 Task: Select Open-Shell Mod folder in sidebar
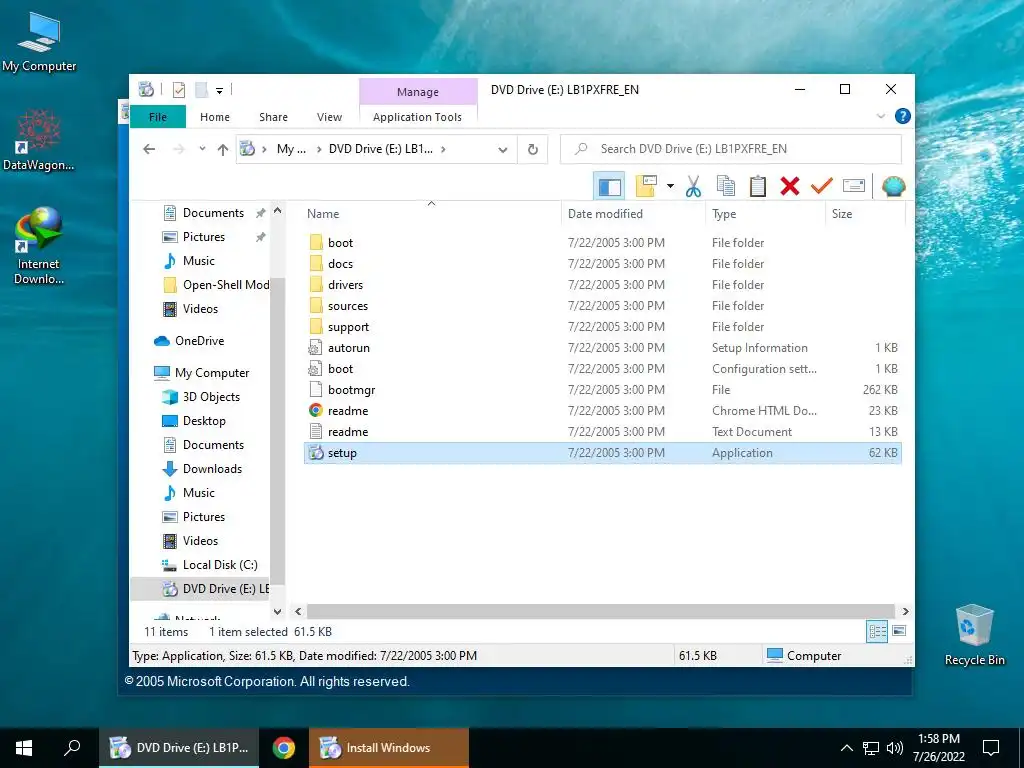[226, 285]
